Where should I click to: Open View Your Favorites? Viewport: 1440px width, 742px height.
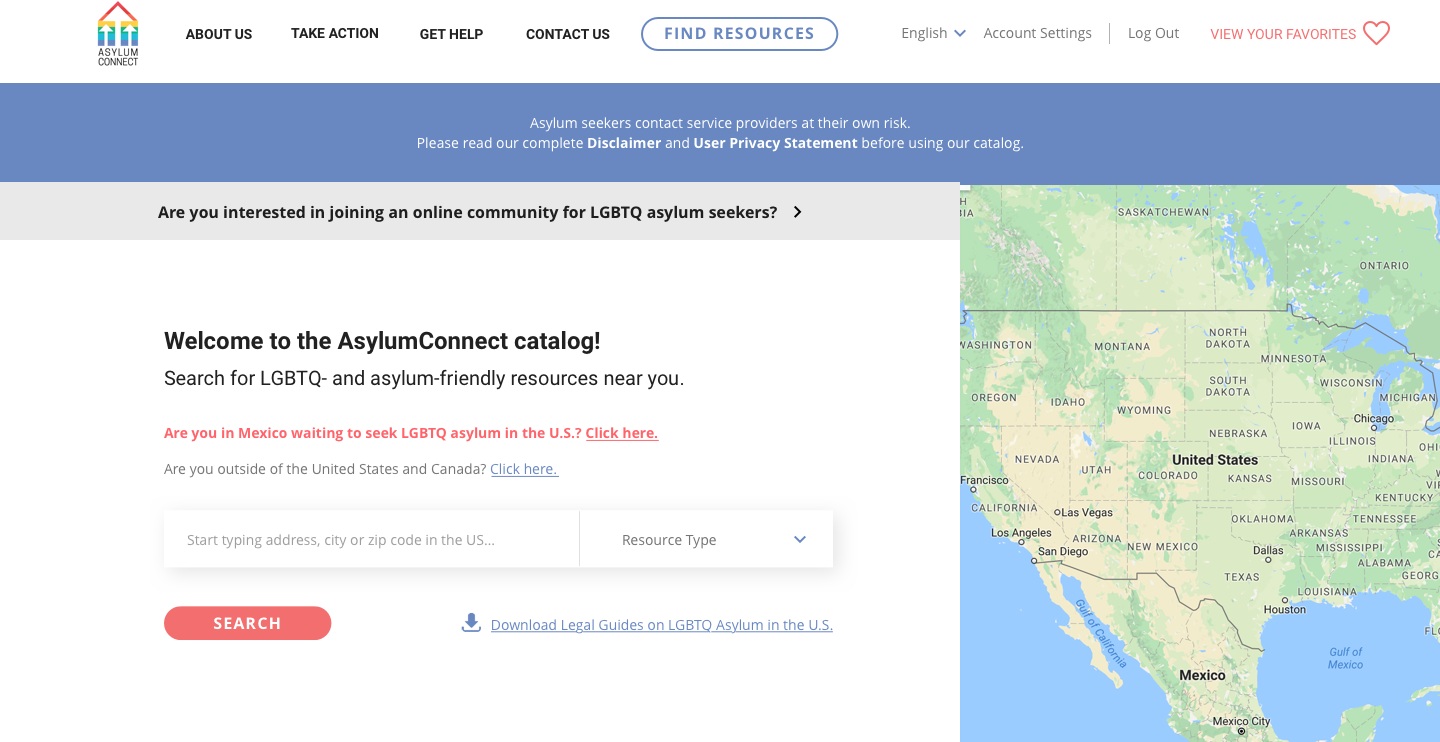1283,34
